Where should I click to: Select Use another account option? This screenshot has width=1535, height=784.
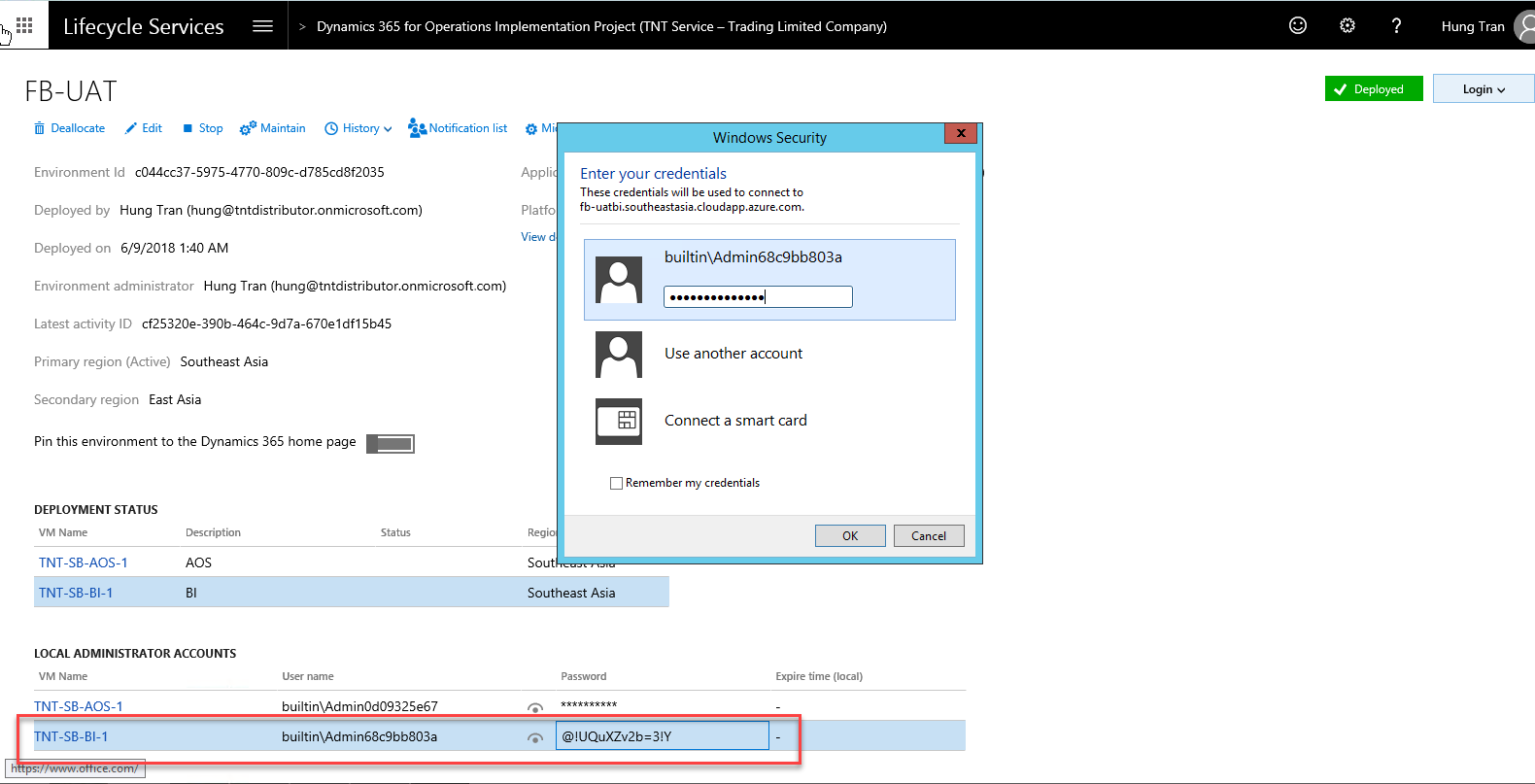tap(733, 354)
